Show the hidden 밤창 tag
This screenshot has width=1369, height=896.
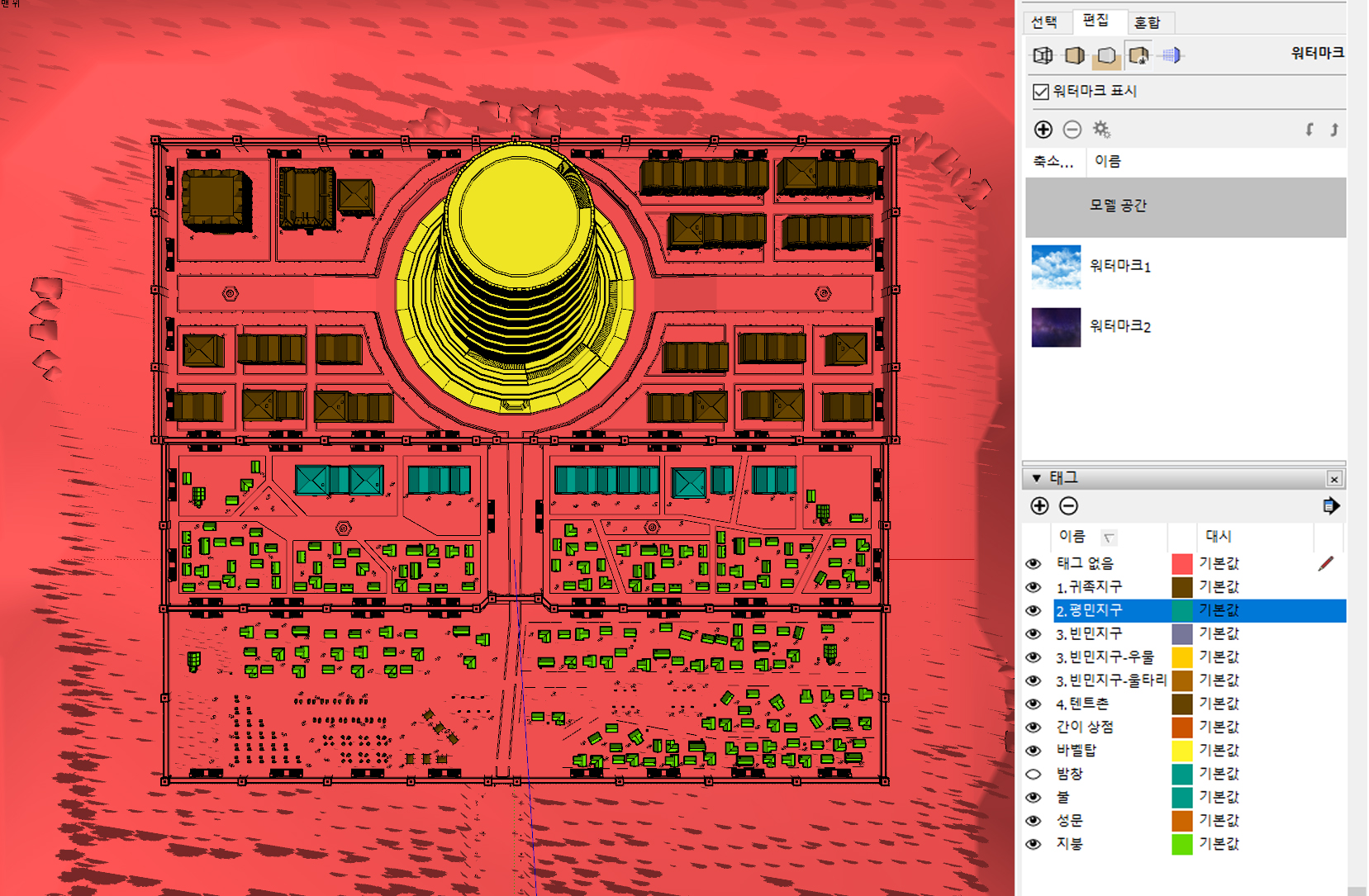point(1033,775)
